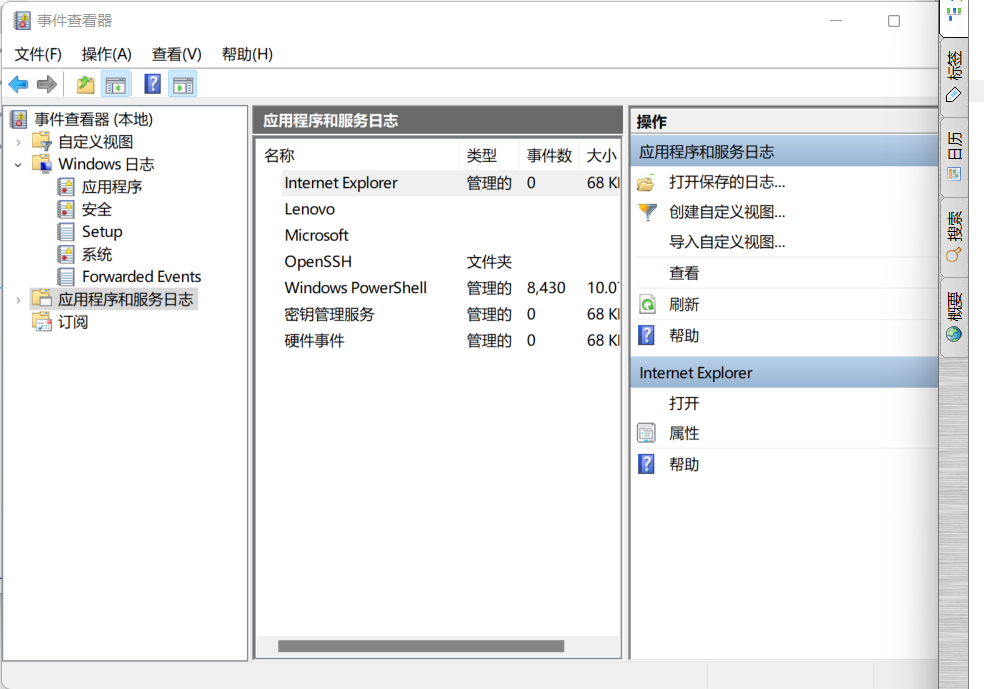Maximize the 事件查看器 window
Screen dimensions: 984x689
click(894, 21)
